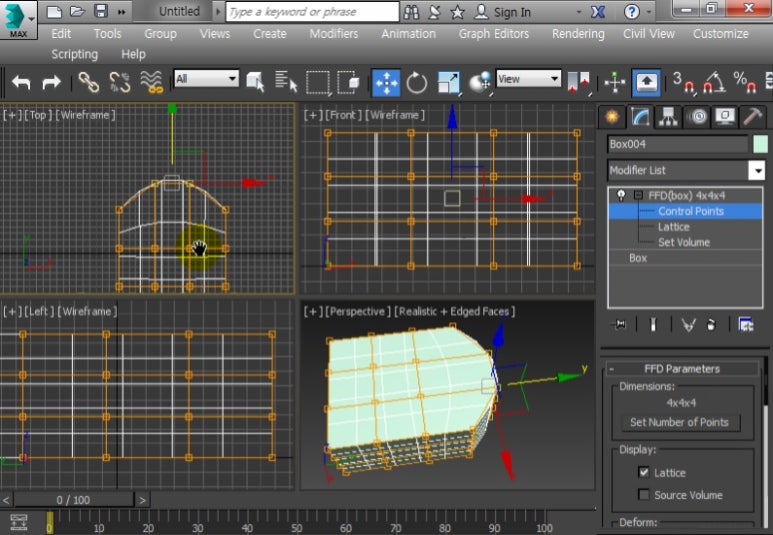Open the Box004 object color swatch
Screen dimensions: 773x535
click(x=760, y=144)
